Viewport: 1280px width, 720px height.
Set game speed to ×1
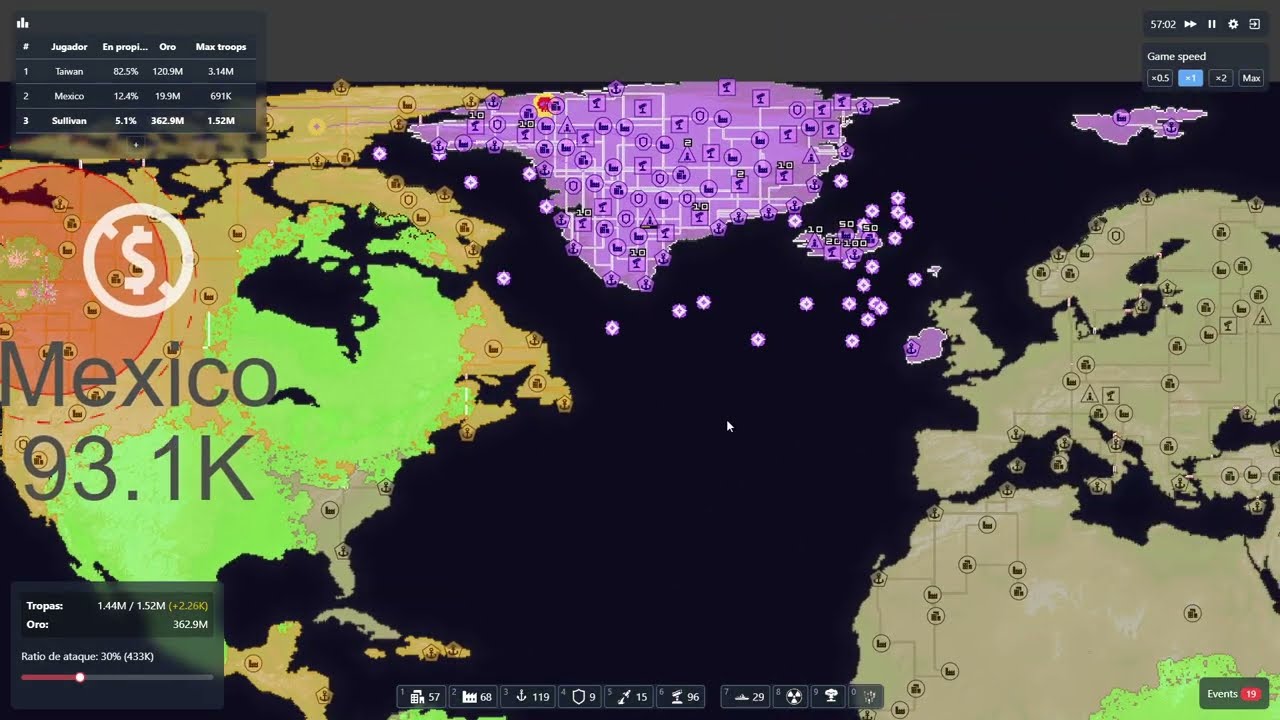(1190, 78)
